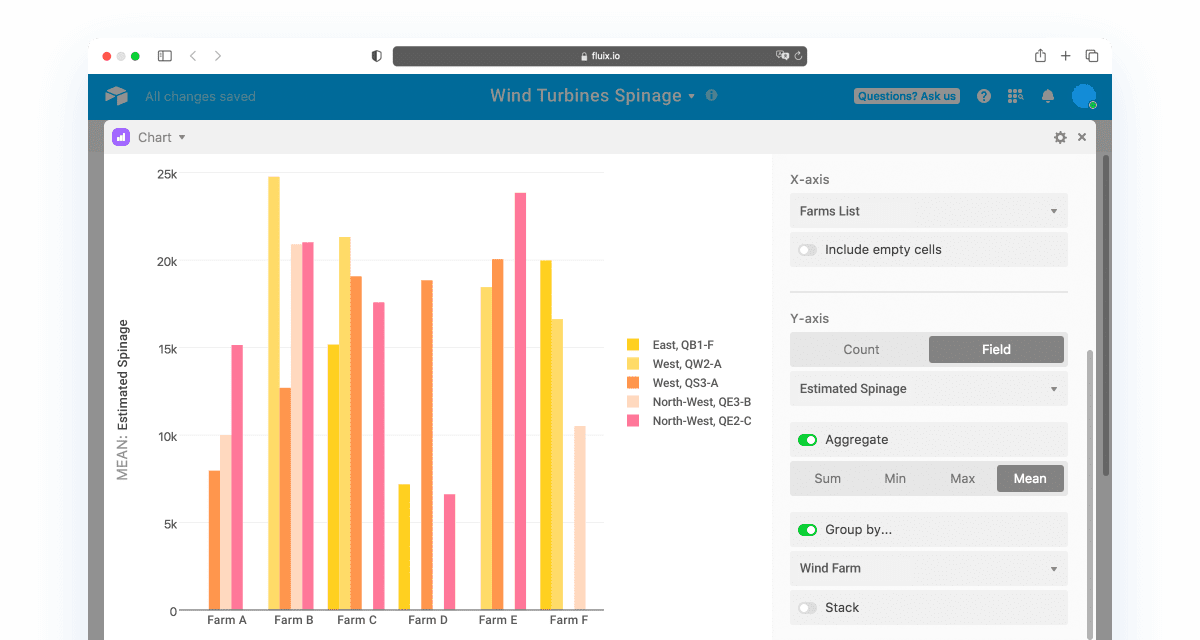1200x640 pixels.
Task: Click the user profile avatar
Action: click(1083, 96)
